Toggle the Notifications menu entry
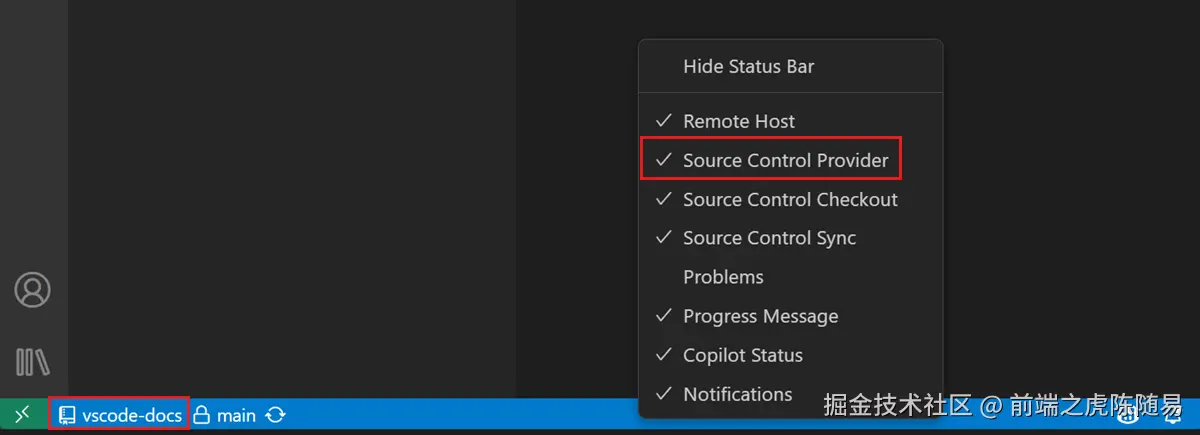Screen dimensions: 1200x435 [x=737, y=394]
